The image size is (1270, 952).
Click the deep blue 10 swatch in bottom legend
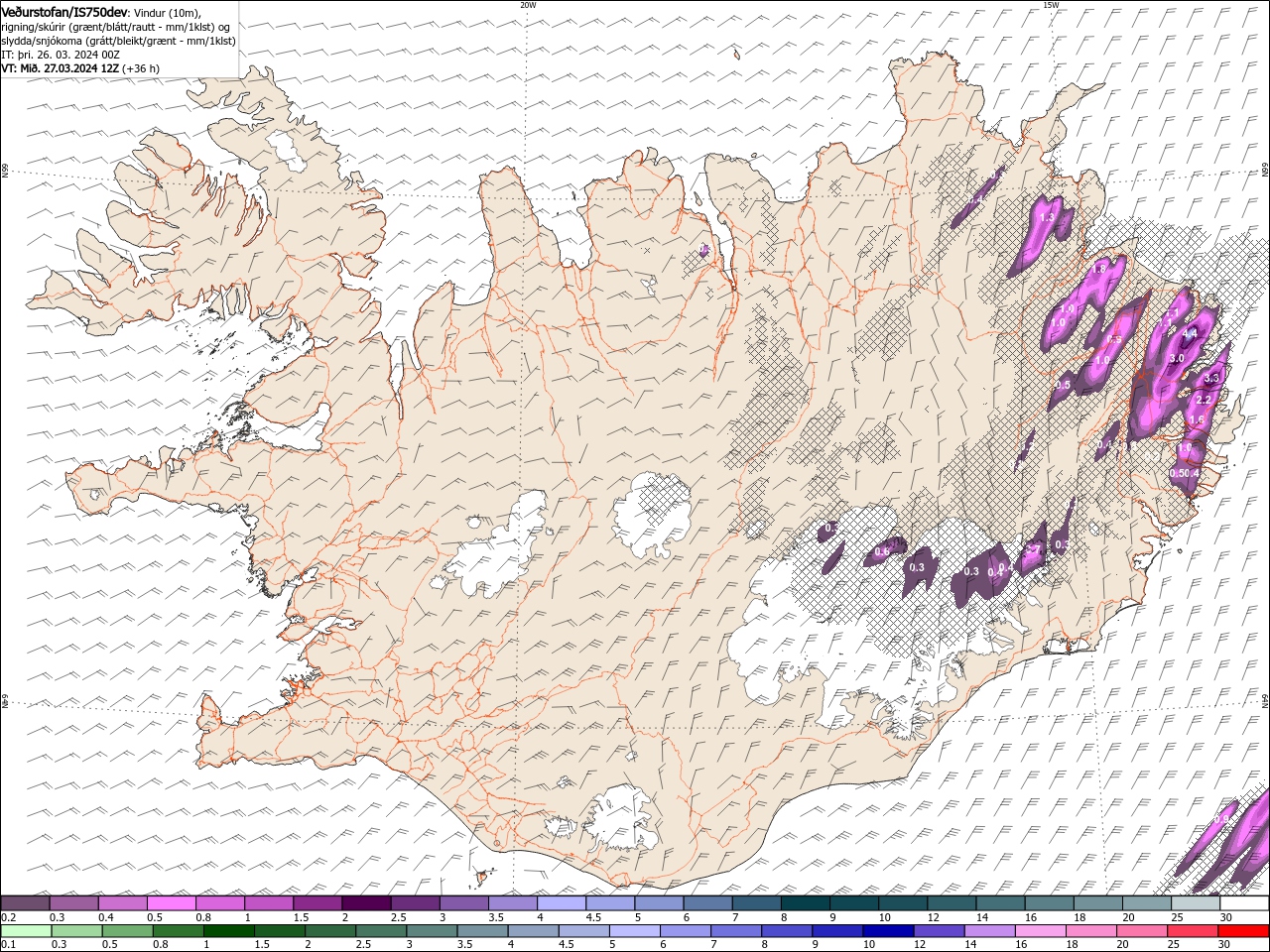point(888,931)
